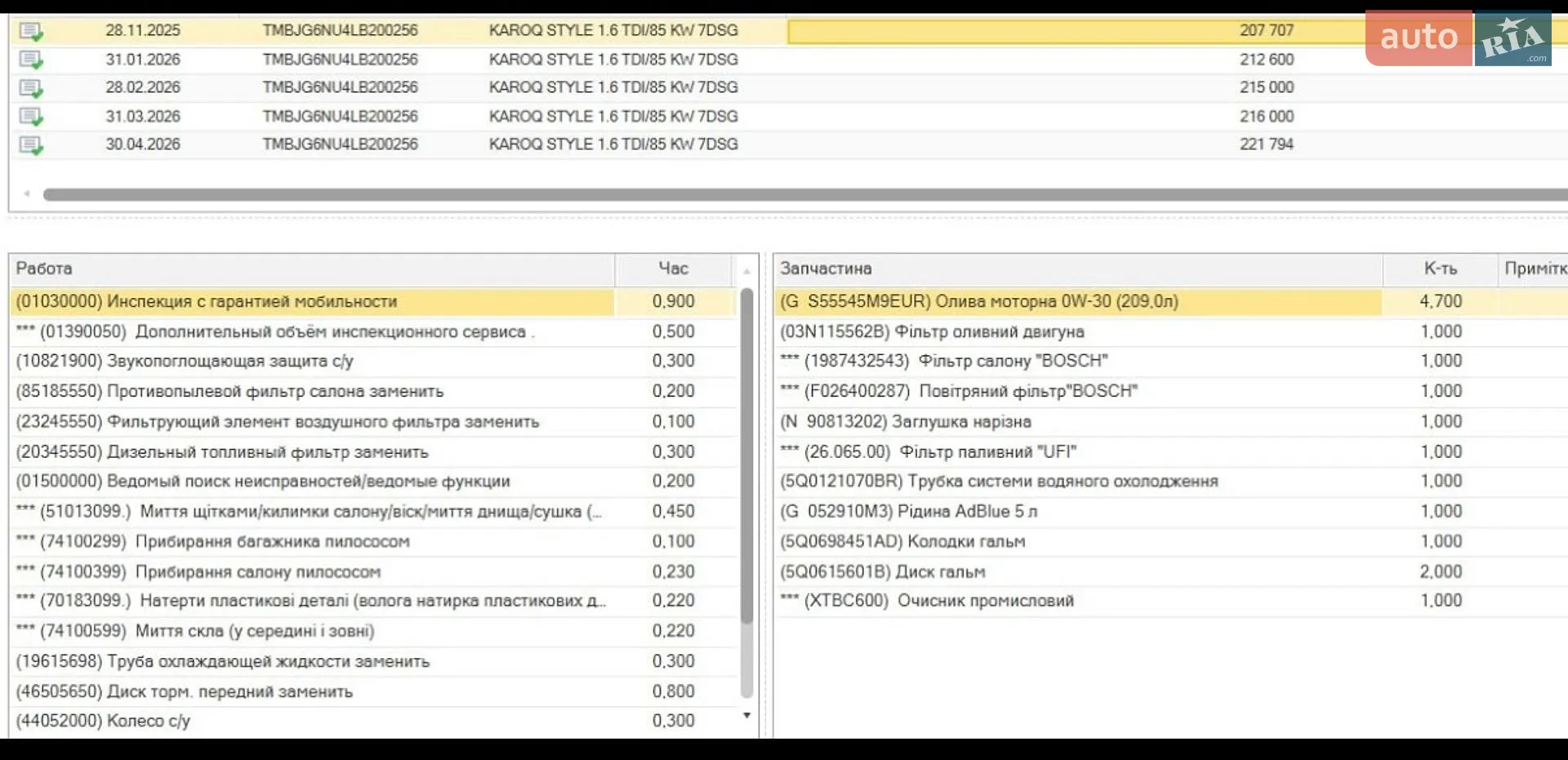Click the document icon for 30.04.2026 row
Screen dimensions: 1568x760
[31, 145]
